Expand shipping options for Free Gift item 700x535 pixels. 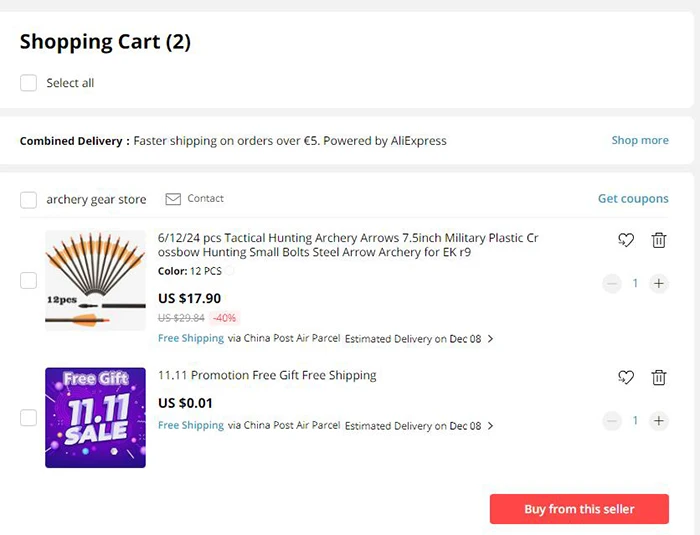tap(490, 426)
